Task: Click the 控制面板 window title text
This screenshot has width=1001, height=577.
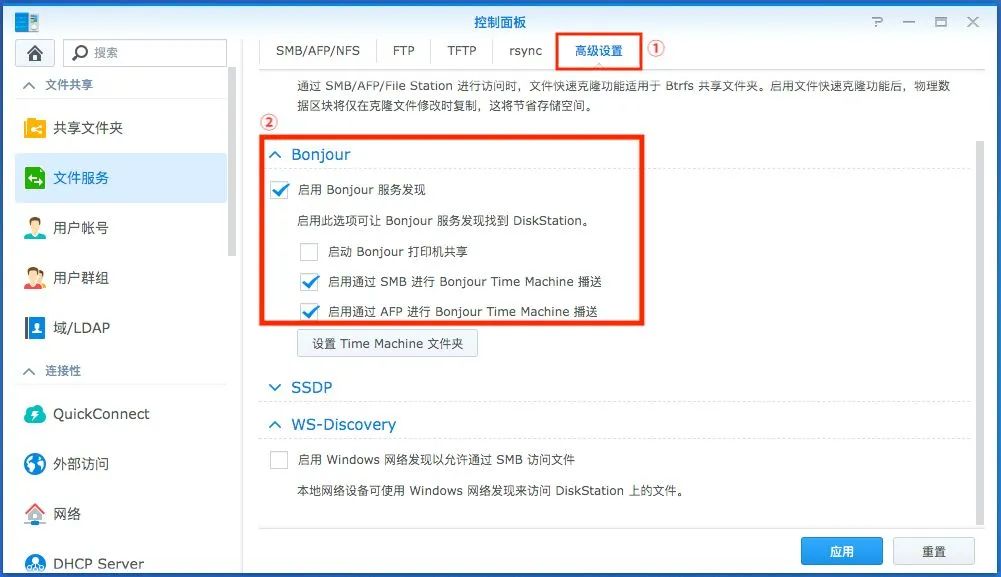Action: (500, 22)
